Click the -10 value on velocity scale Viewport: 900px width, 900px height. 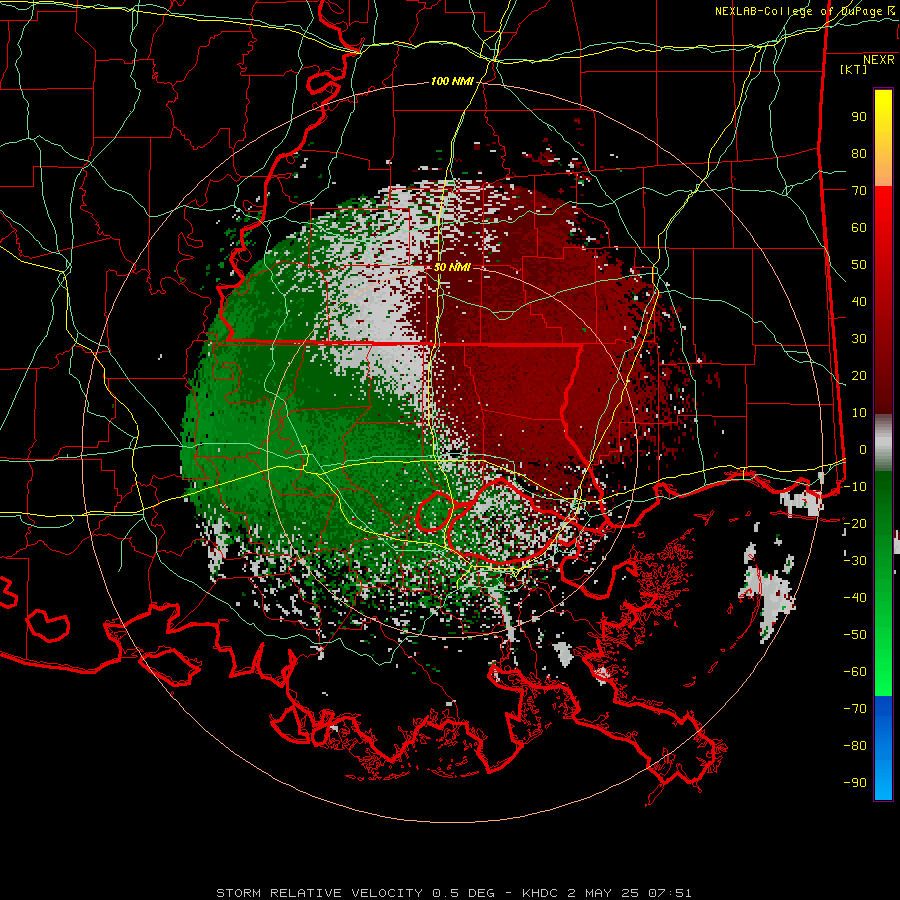(x=855, y=487)
